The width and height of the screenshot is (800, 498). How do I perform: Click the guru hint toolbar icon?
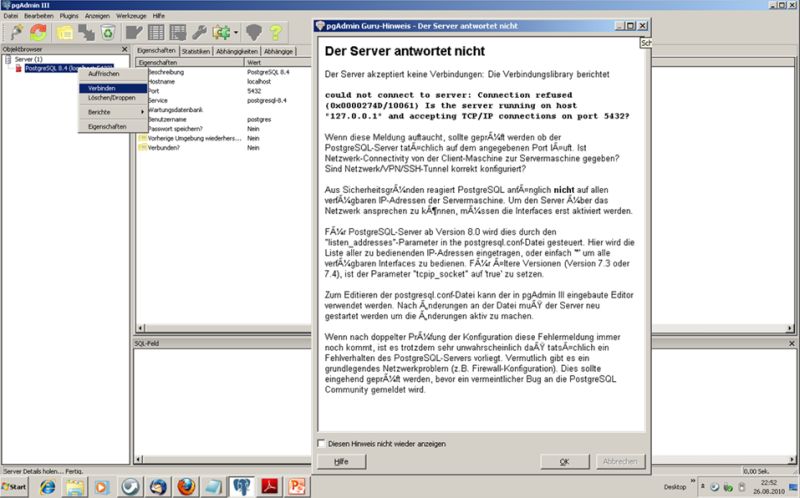(x=254, y=33)
